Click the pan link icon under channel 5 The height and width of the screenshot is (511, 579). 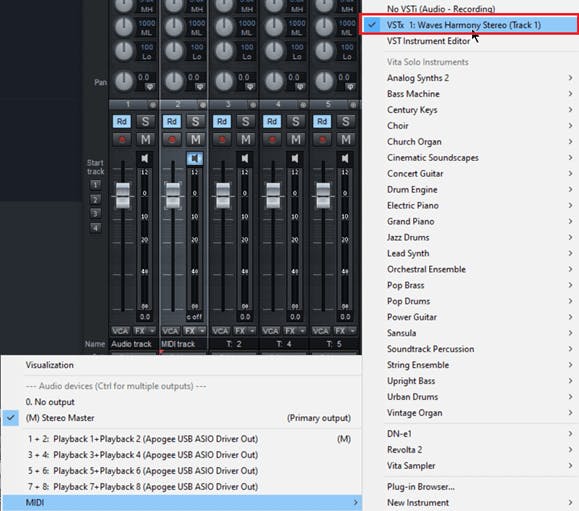point(350,87)
